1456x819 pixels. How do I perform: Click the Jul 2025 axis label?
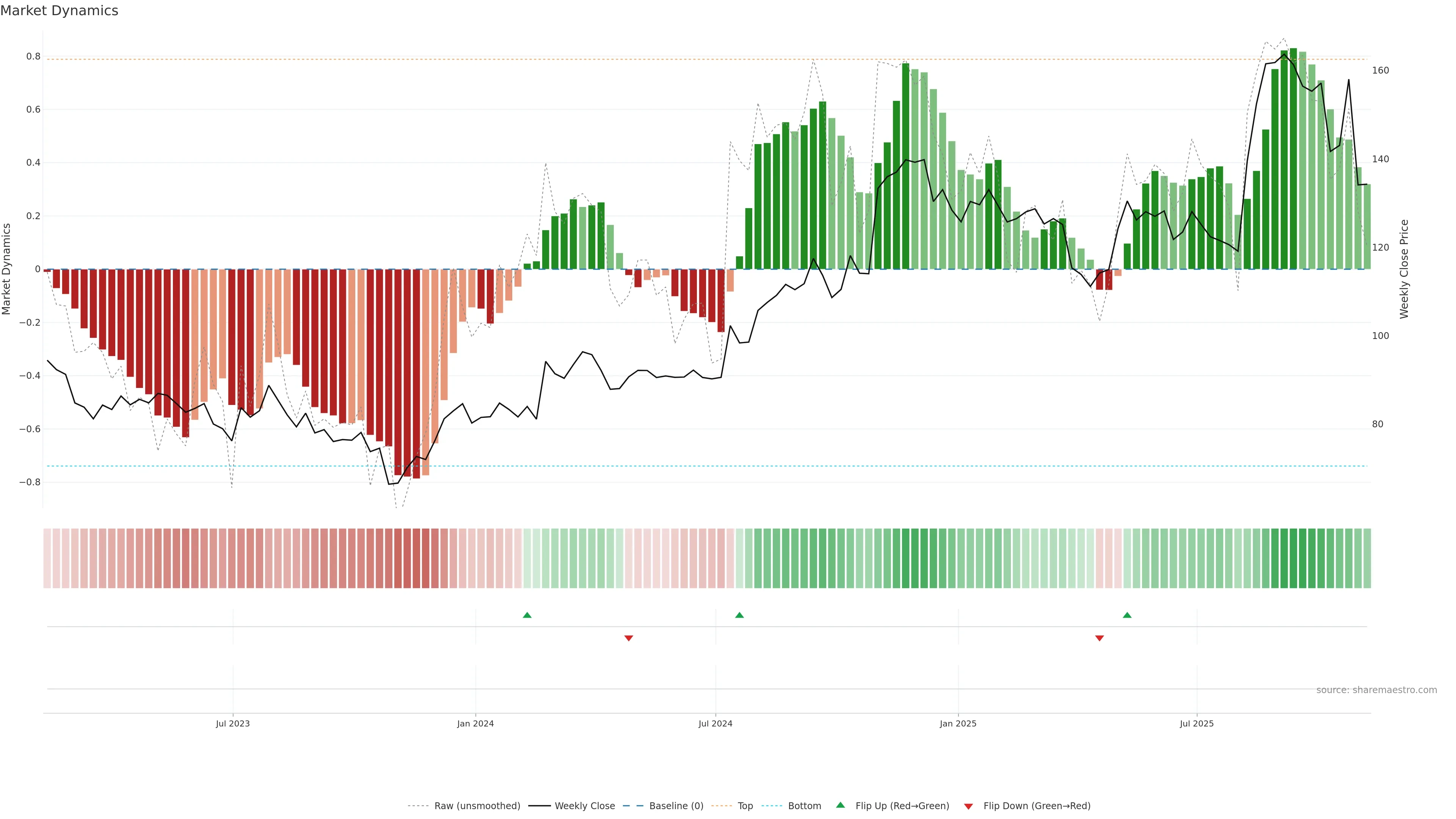click(x=1197, y=723)
